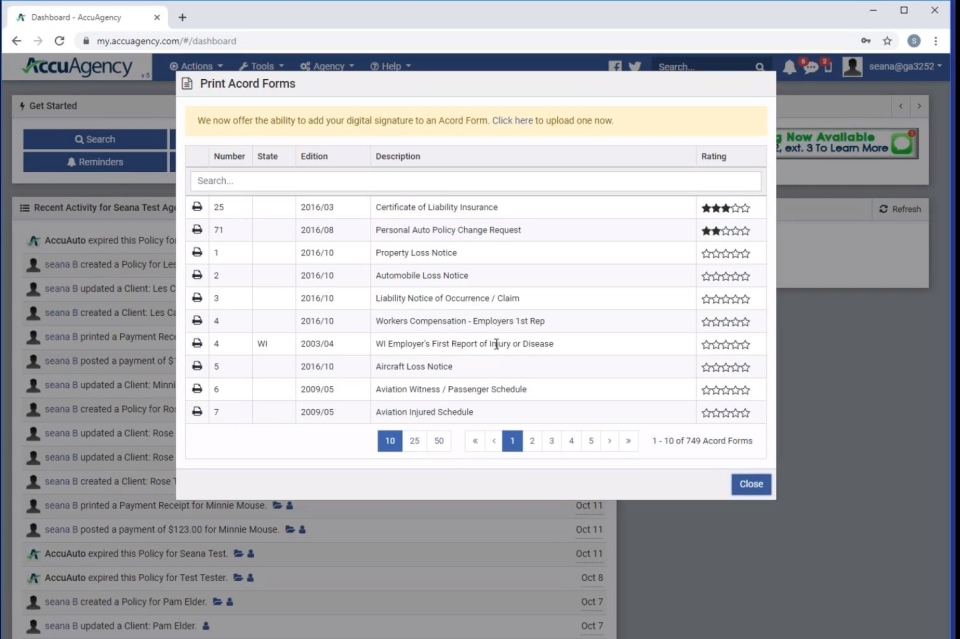Switch to page 2 of Acord Forms
The image size is (960, 639).
coord(532,440)
